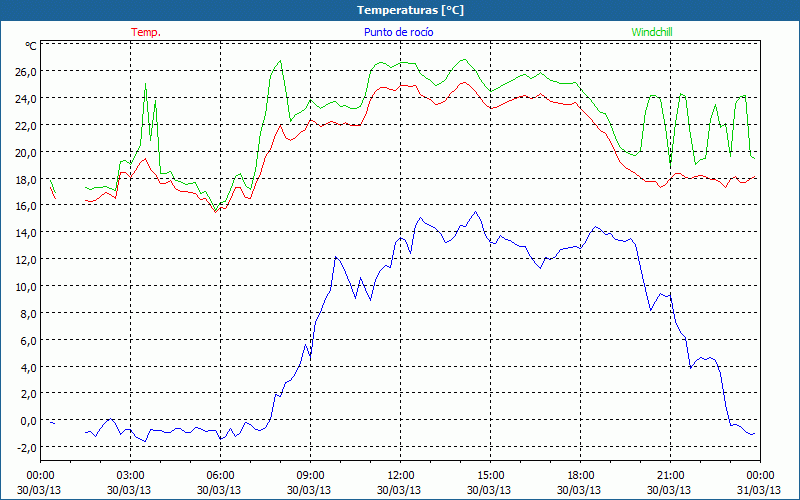Viewport: 800px width, 500px height.
Task: Click the -2,0 y-axis value
Action: [27, 448]
